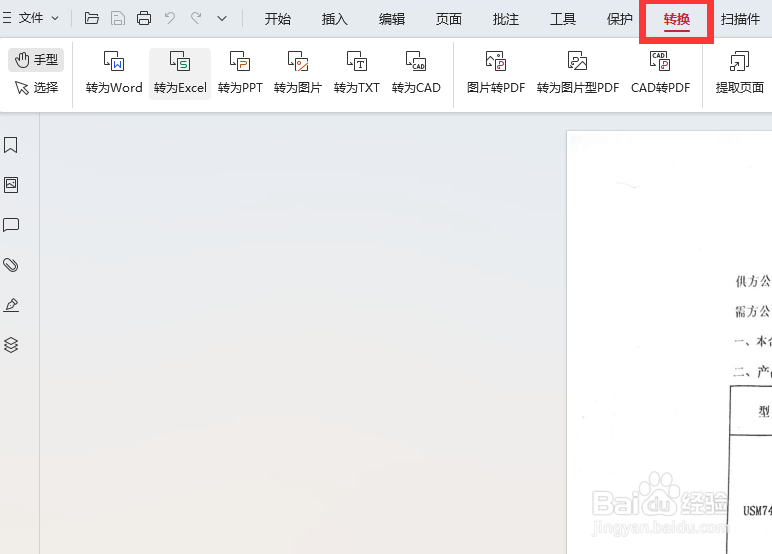Switch to the 插入 tab
The width and height of the screenshot is (772, 554).
[335, 19]
